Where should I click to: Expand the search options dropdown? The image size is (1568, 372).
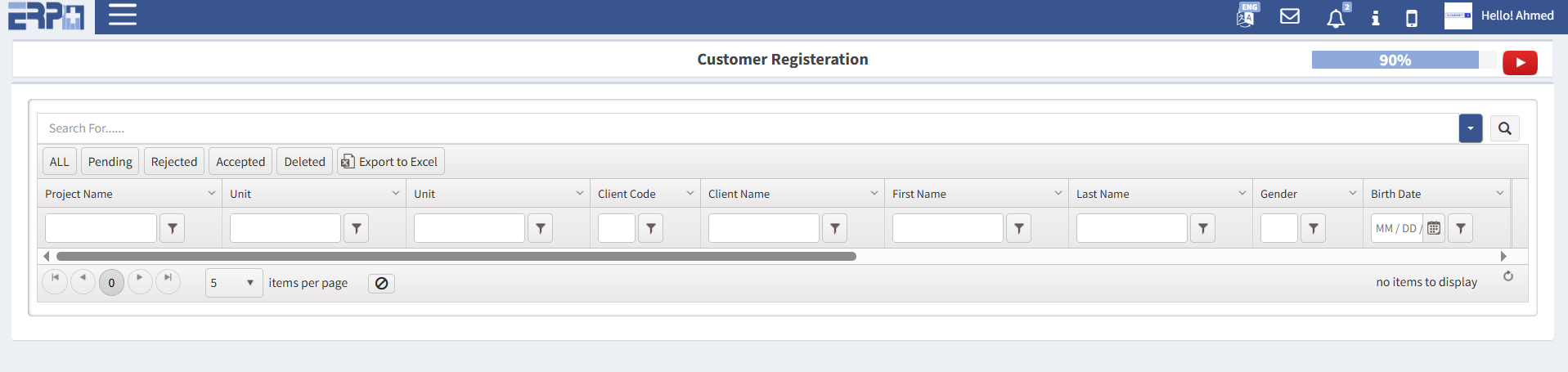1471,128
